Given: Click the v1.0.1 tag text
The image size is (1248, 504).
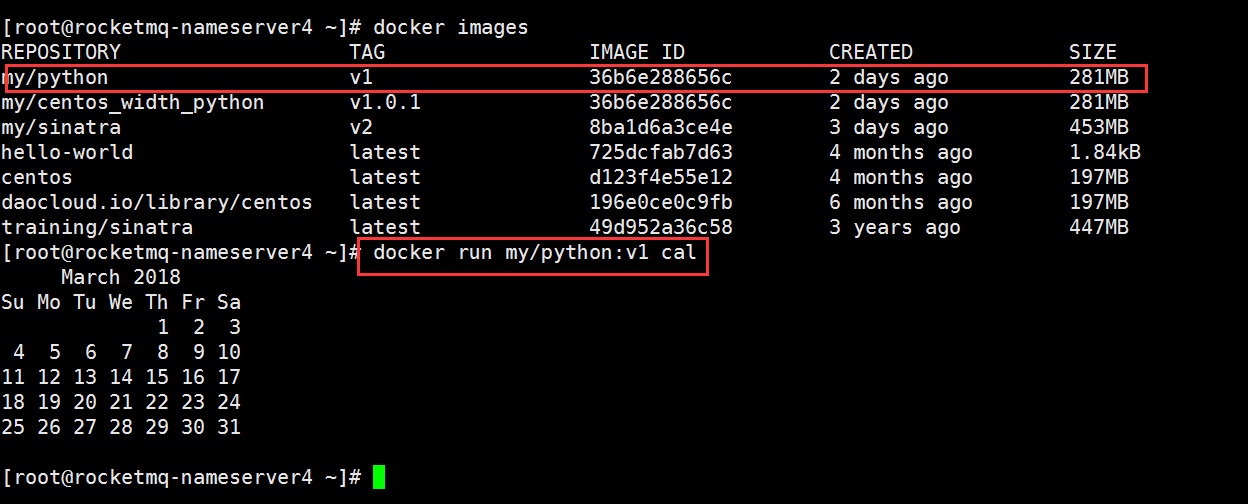Looking at the screenshot, I should 385,102.
